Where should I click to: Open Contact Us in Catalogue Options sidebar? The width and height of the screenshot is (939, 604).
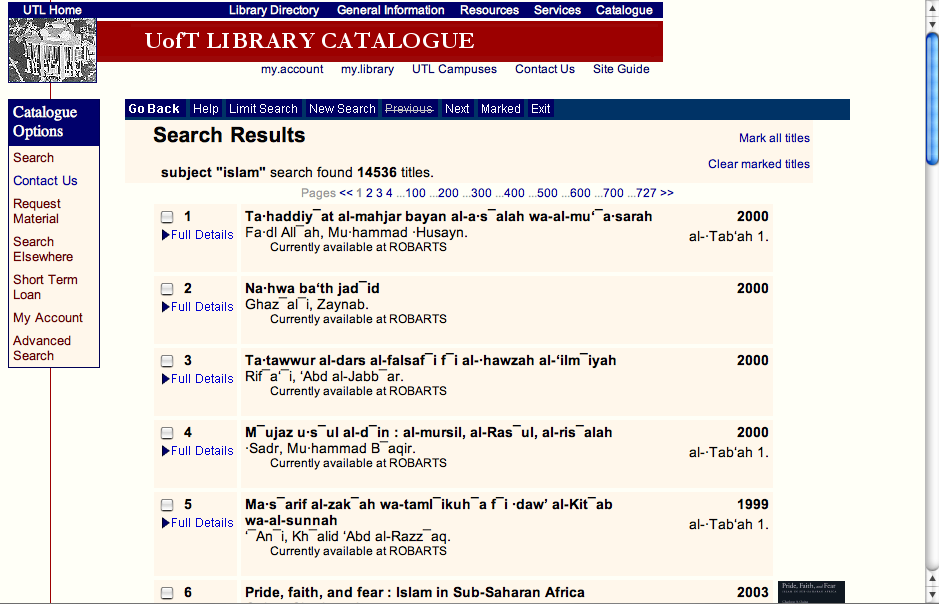coord(45,180)
